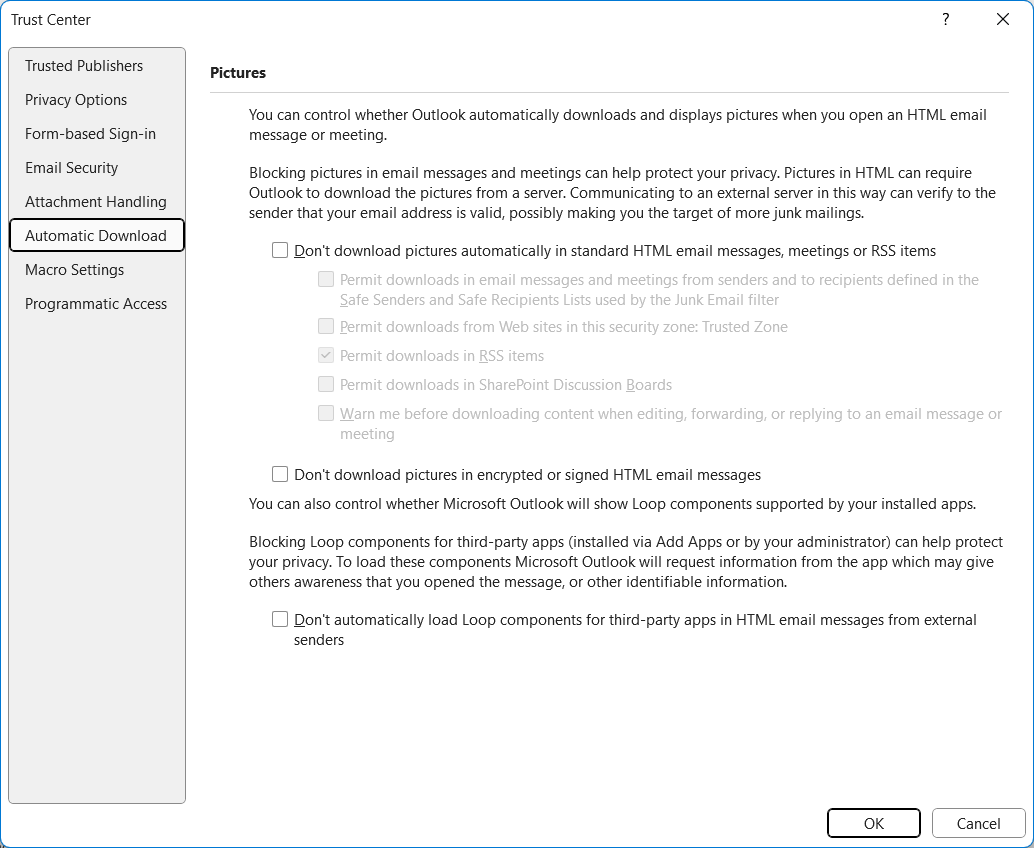Toggle permit downloads from Safe Senders lists

point(326,280)
